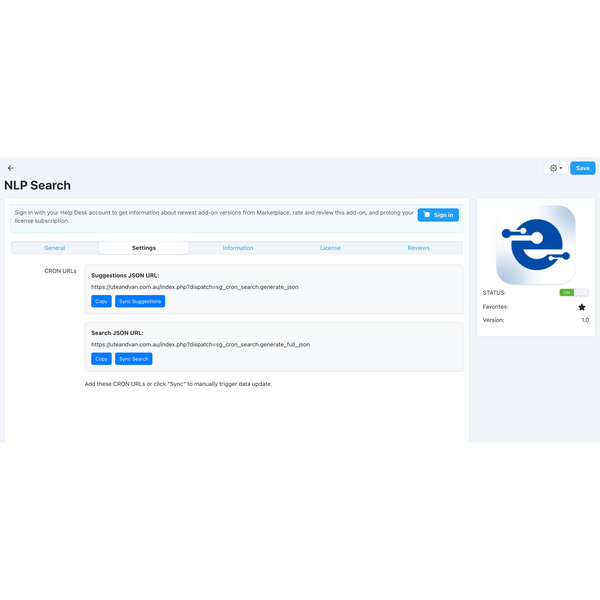
Task: Click the Sign in button
Action: pyautogui.click(x=438, y=215)
